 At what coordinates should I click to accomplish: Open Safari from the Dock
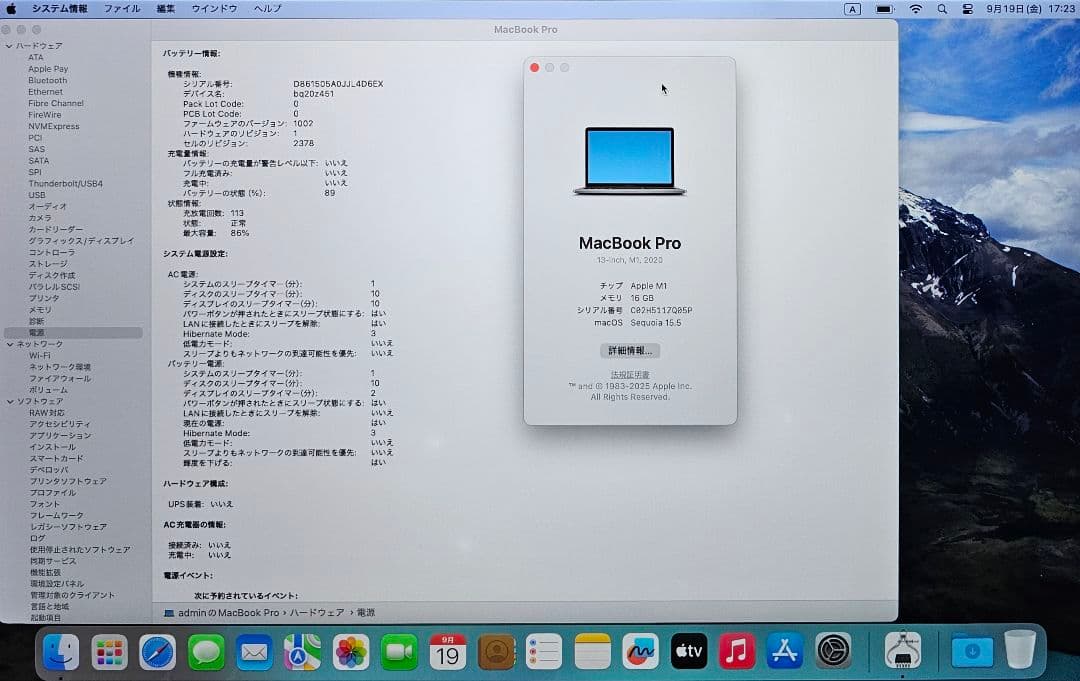158,655
